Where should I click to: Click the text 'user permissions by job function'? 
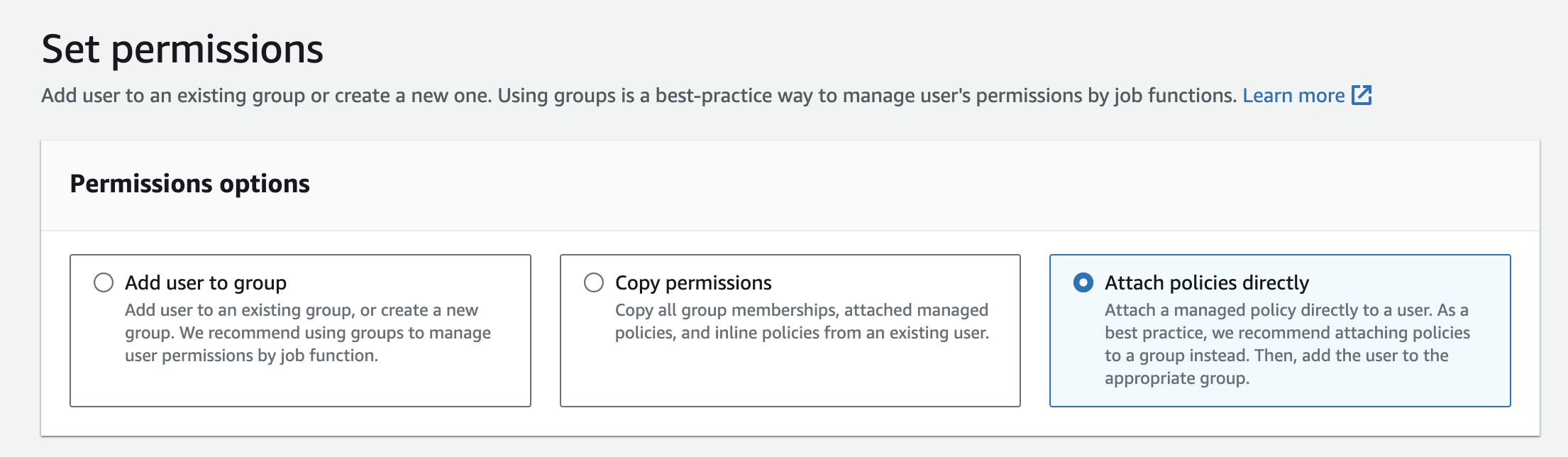[x=251, y=356]
